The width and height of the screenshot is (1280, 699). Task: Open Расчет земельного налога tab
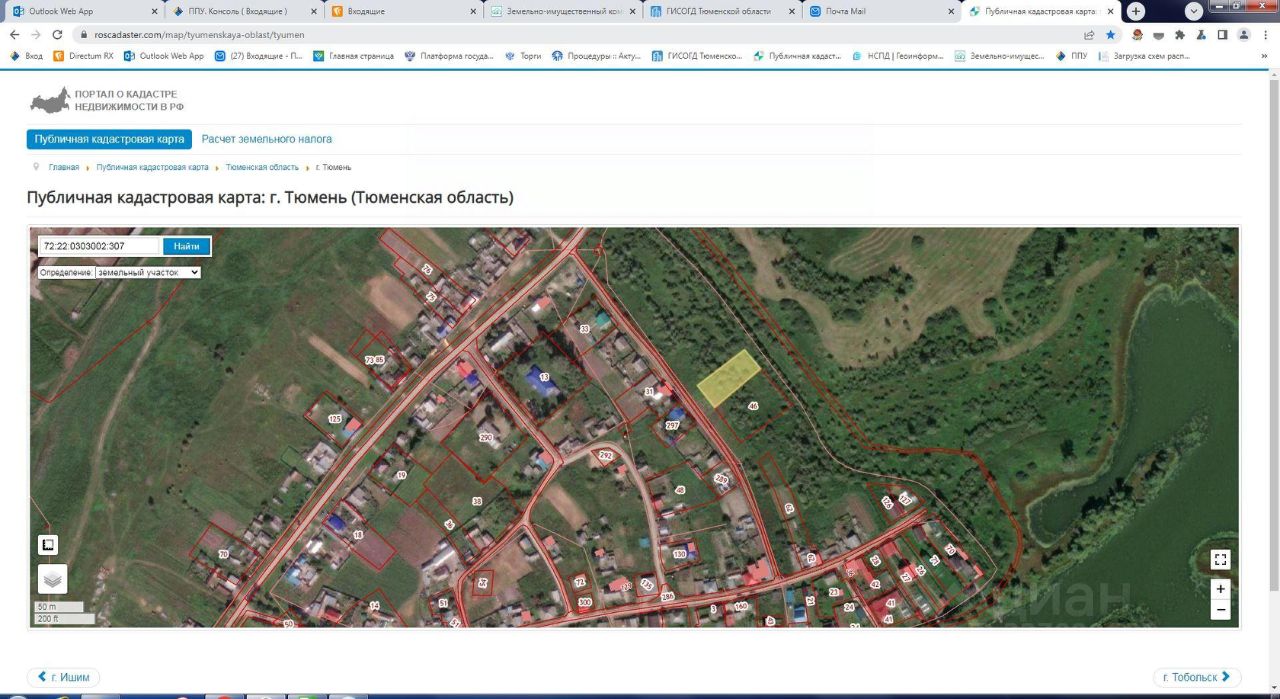click(x=267, y=139)
